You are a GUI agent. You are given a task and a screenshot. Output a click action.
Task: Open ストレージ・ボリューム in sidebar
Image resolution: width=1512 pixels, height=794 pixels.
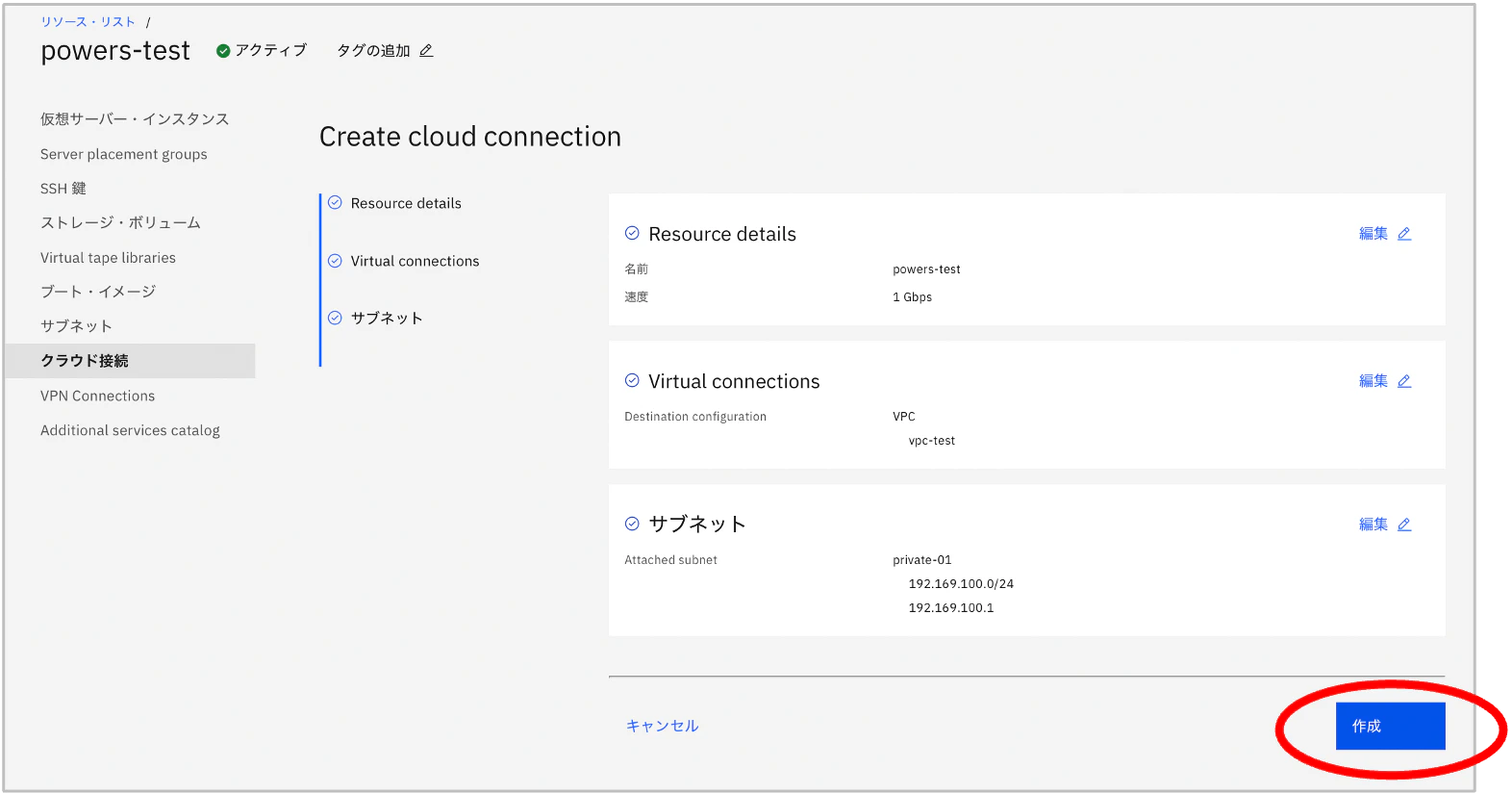120,222
